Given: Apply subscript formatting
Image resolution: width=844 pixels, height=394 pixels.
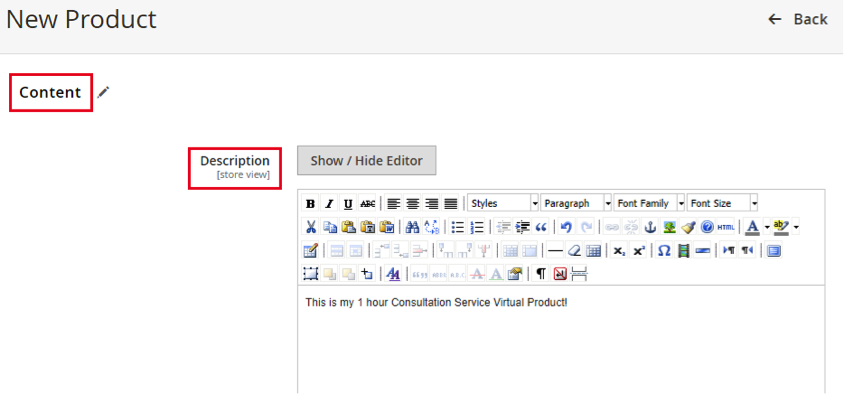Looking at the screenshot, I should click(x=620, y=251).
